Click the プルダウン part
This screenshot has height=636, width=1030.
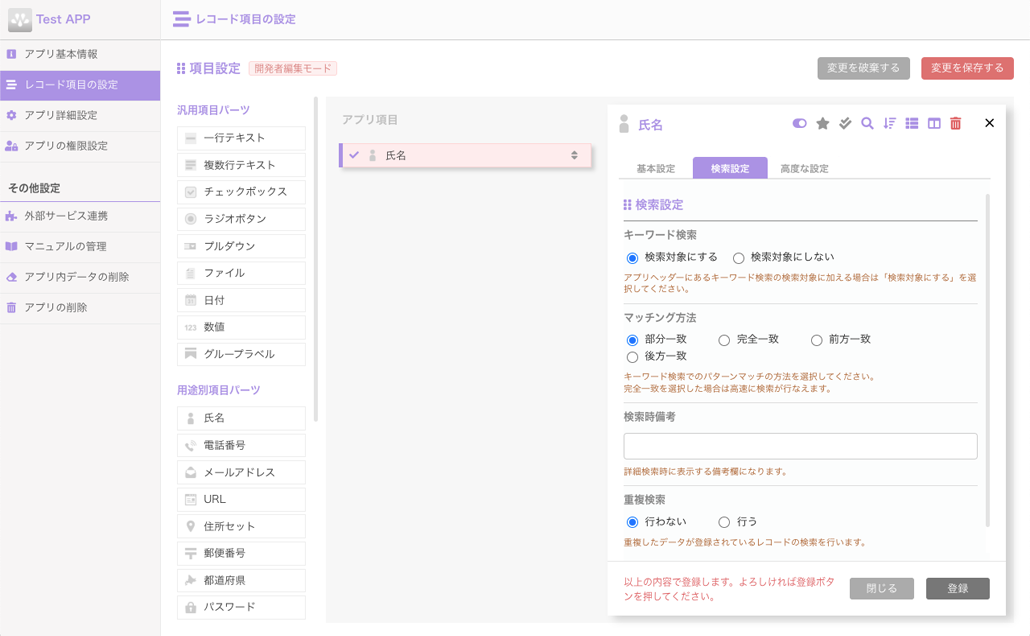pyautogui.click(x=241, y=246)
